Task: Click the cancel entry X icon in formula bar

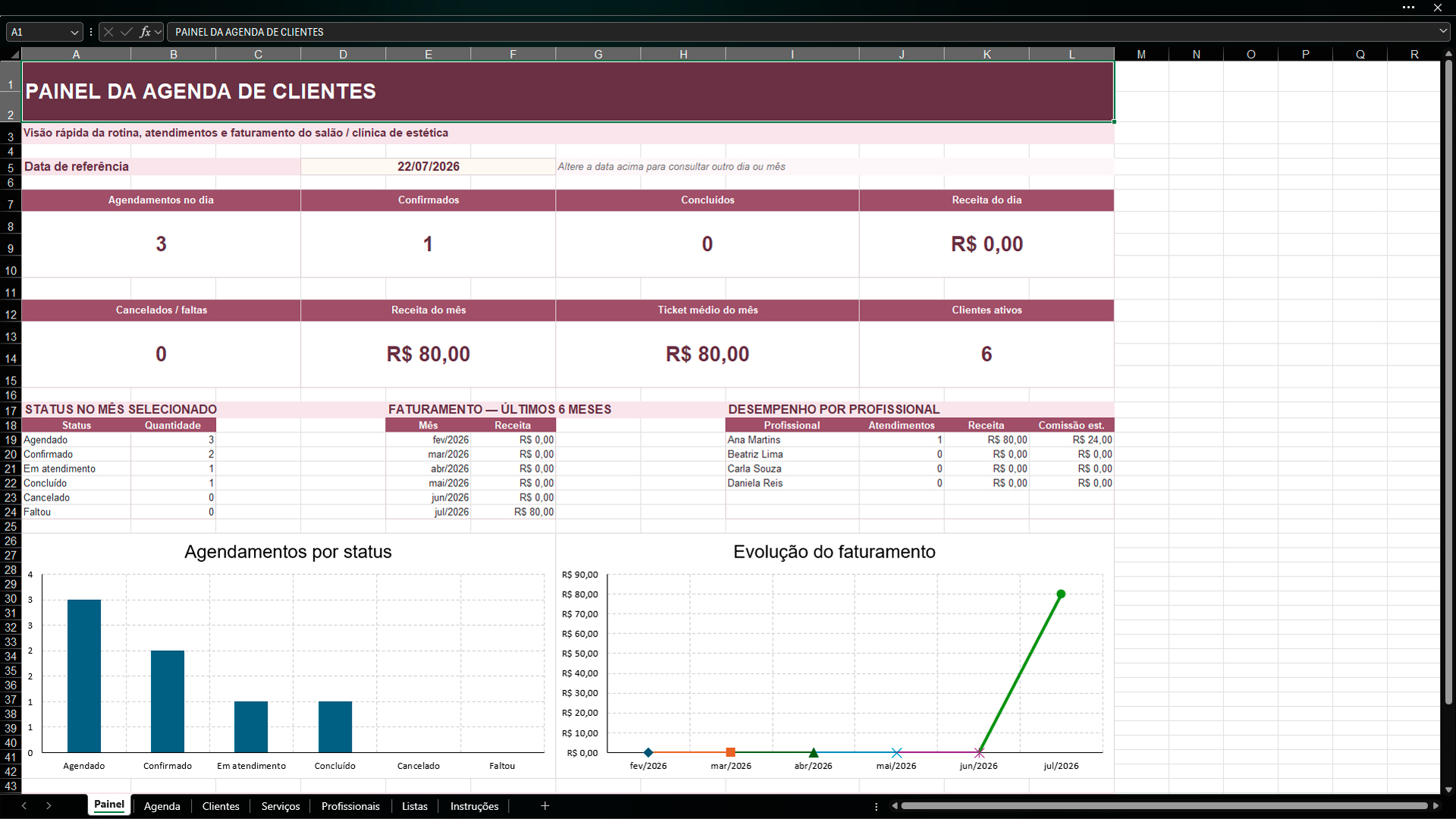Action: pos(108,32)
